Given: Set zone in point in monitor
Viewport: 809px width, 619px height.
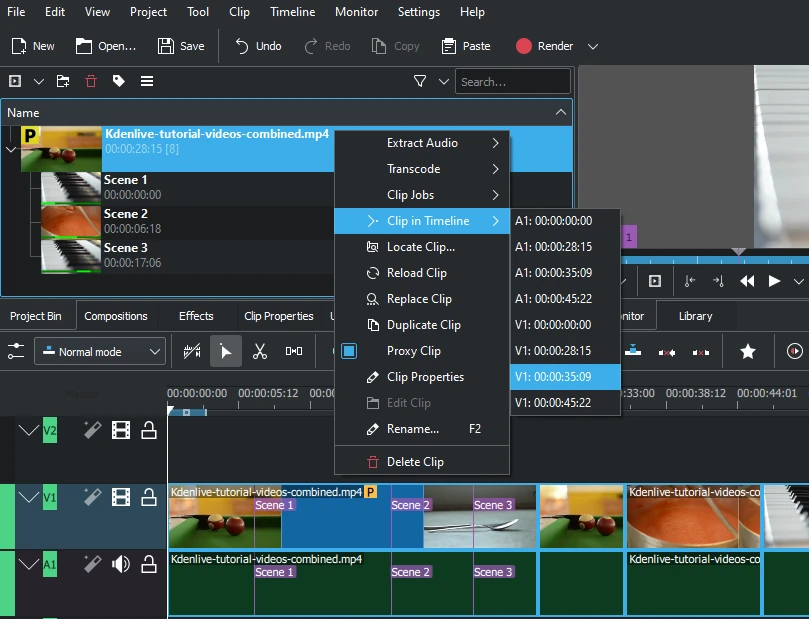Looking at the screenshot, I should pyautogui.click(x=690, y=281).
